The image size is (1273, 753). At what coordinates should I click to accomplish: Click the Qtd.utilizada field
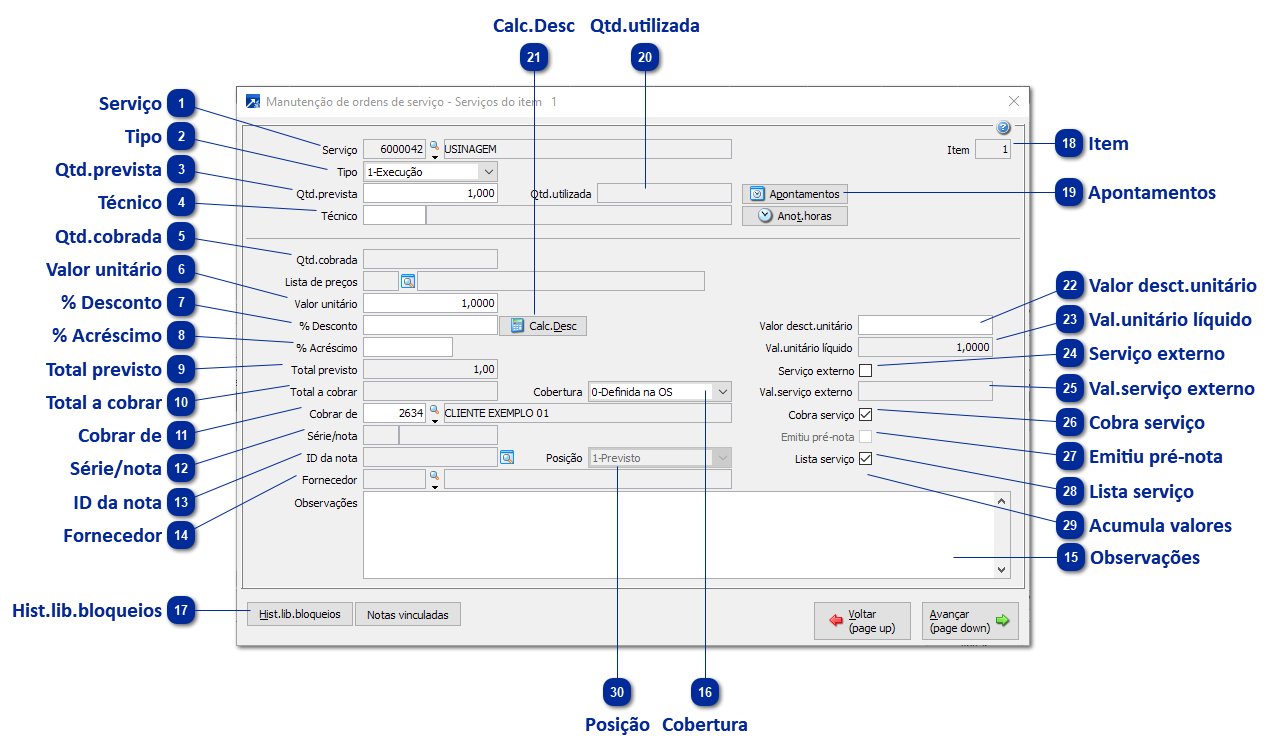pyautogui.click(x=664, y=193)
